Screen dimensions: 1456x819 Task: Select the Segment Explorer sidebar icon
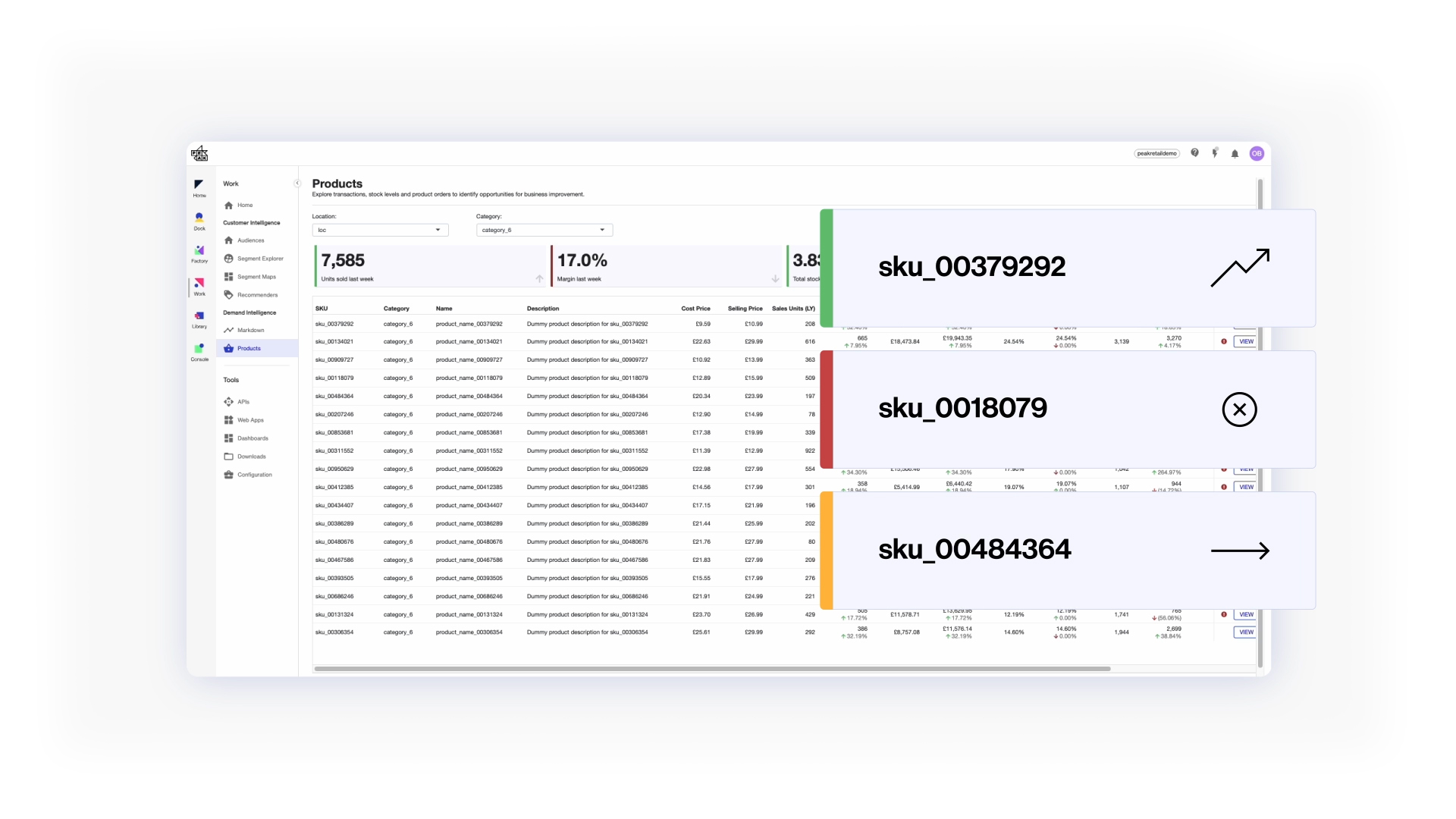[228, 259]
